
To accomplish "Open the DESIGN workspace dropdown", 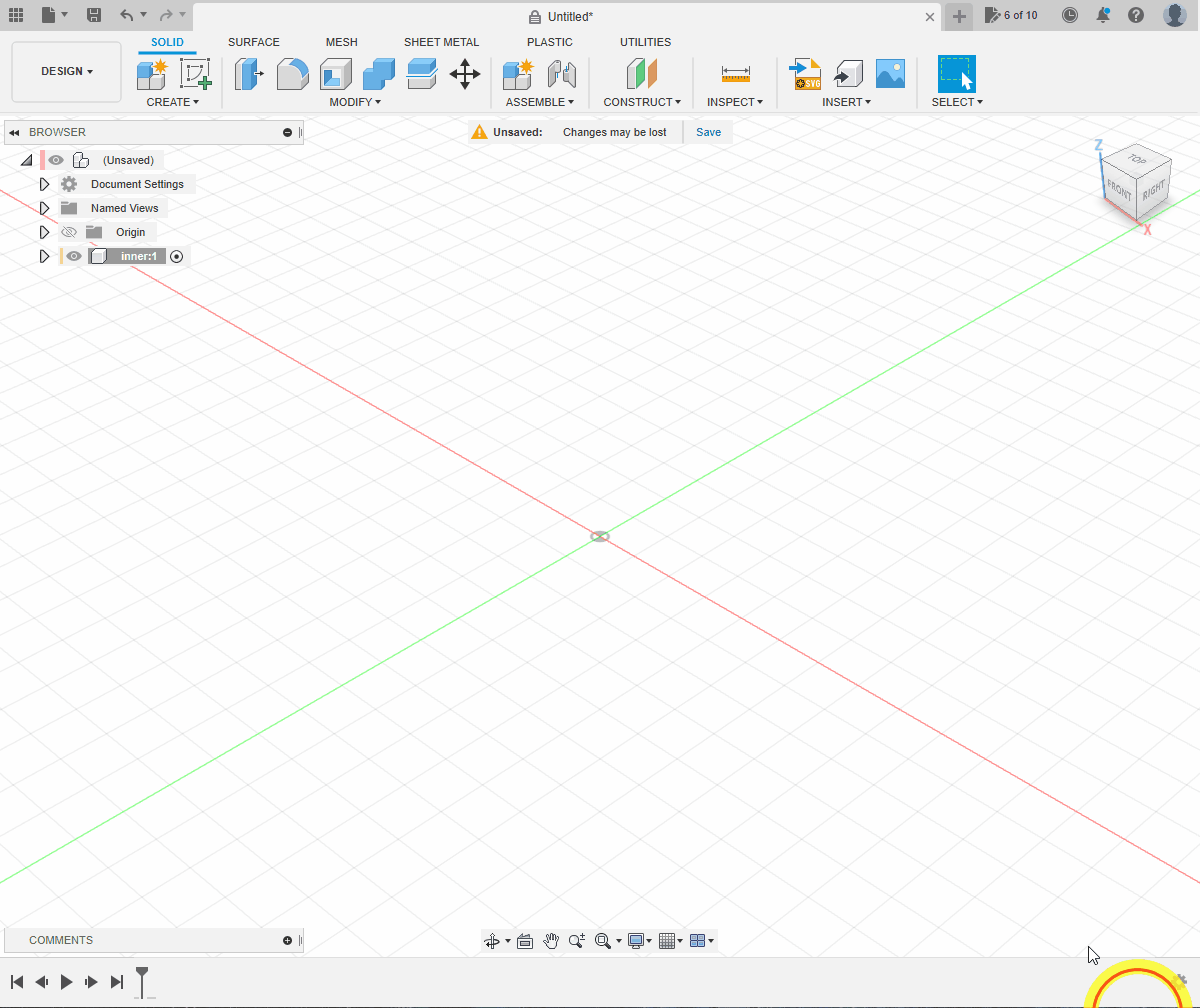I will pyautogui.click(x=66, y=72).
